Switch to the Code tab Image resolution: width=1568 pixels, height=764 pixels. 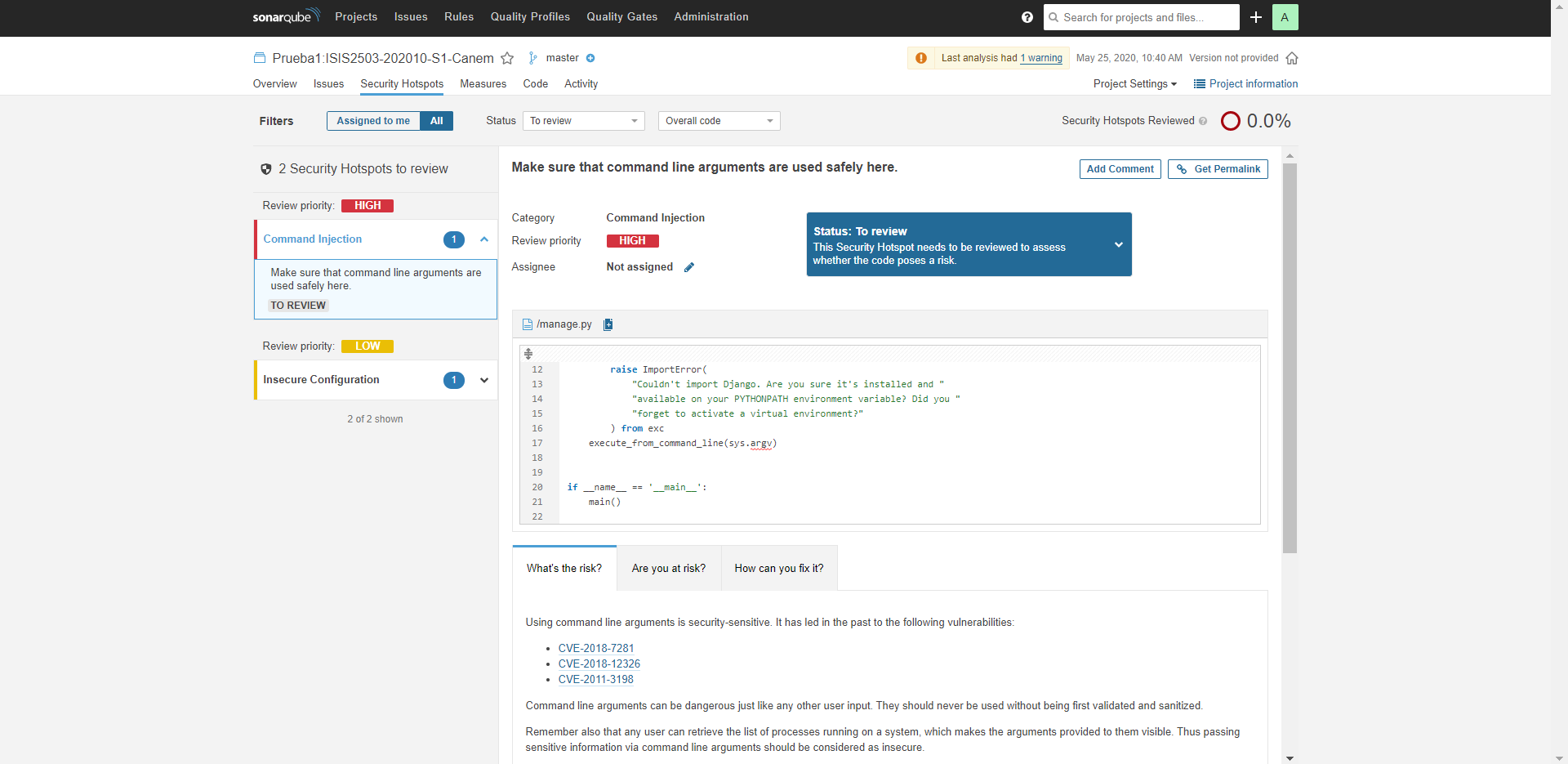pos(536,84)
